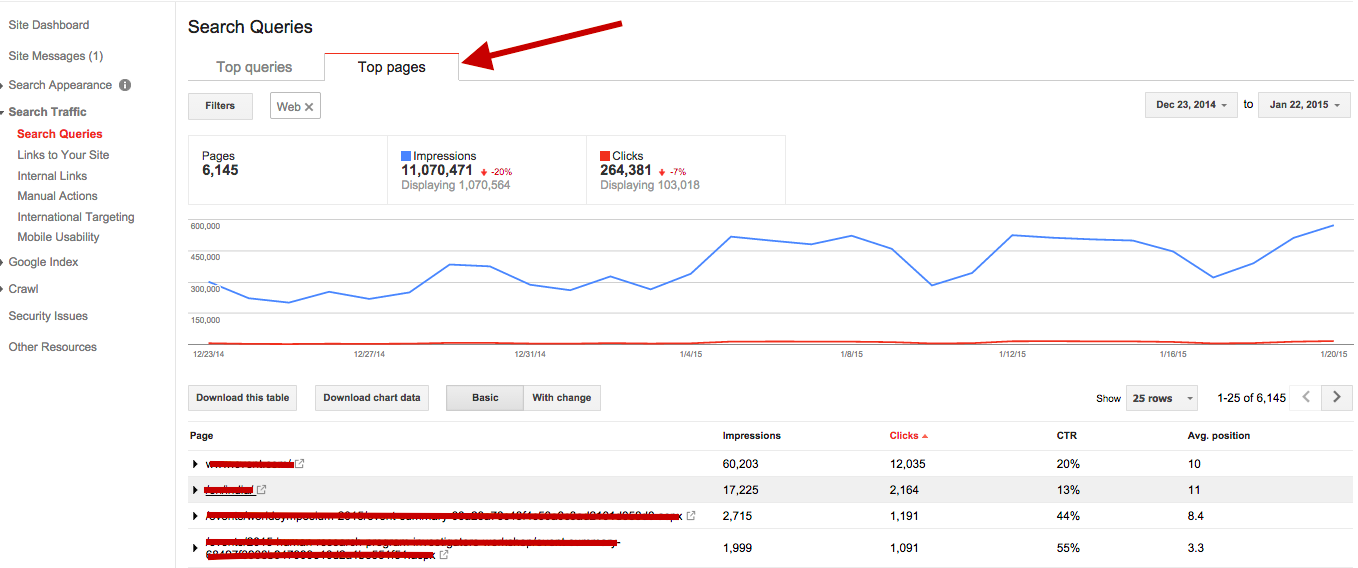Click the red Clicks legend swatch
Viewport: 1358px width, 568px height.
[x=605, y=156]
